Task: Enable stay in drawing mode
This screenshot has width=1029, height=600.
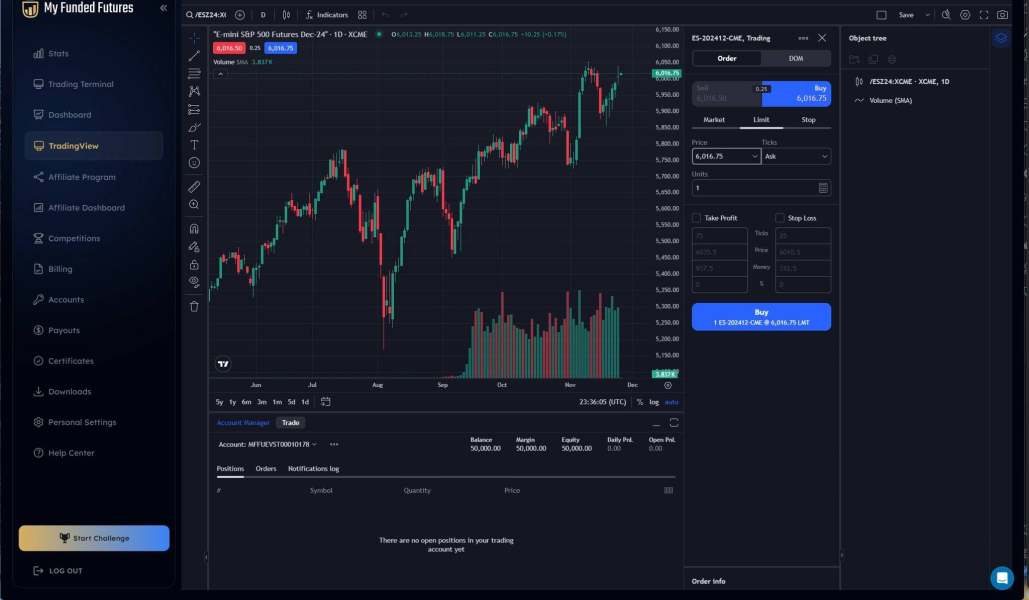Action: (194, 247)
